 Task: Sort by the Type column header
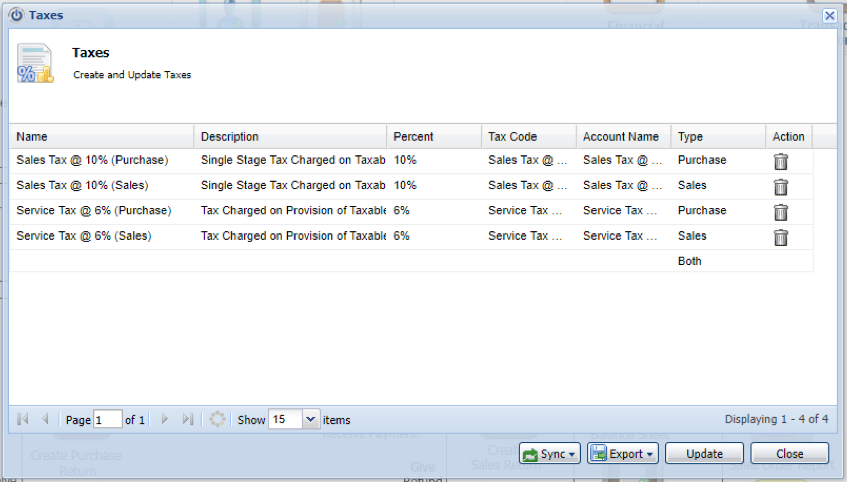pos(717,137)
